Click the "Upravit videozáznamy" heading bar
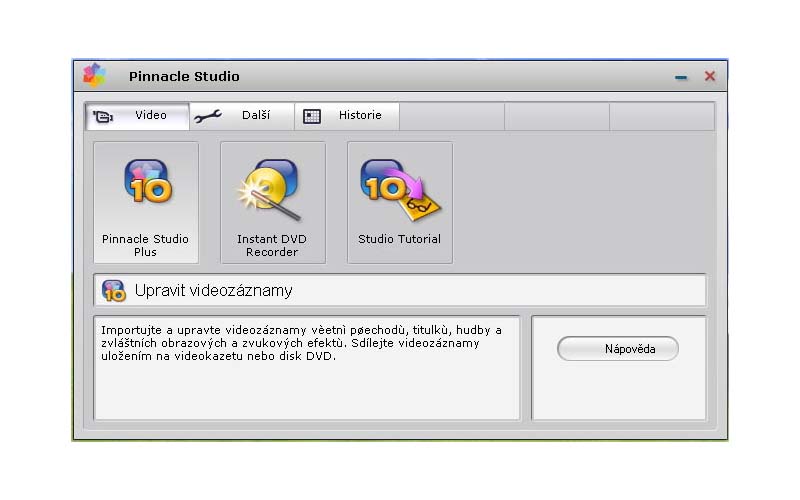Viewport: 800px width, 500px height. [x=400, y=291]
